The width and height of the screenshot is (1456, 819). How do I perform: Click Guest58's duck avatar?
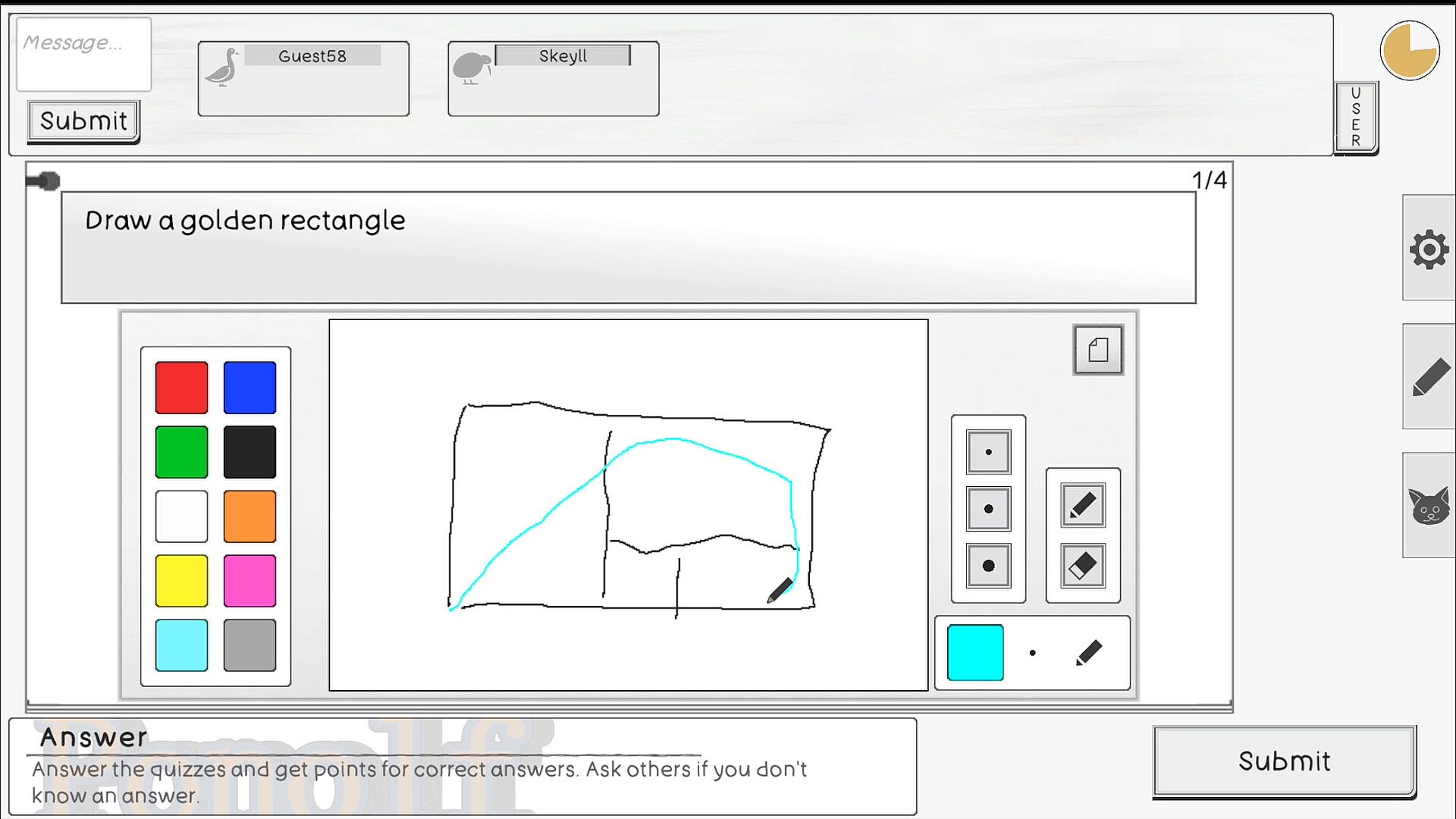tap(223, 67)
